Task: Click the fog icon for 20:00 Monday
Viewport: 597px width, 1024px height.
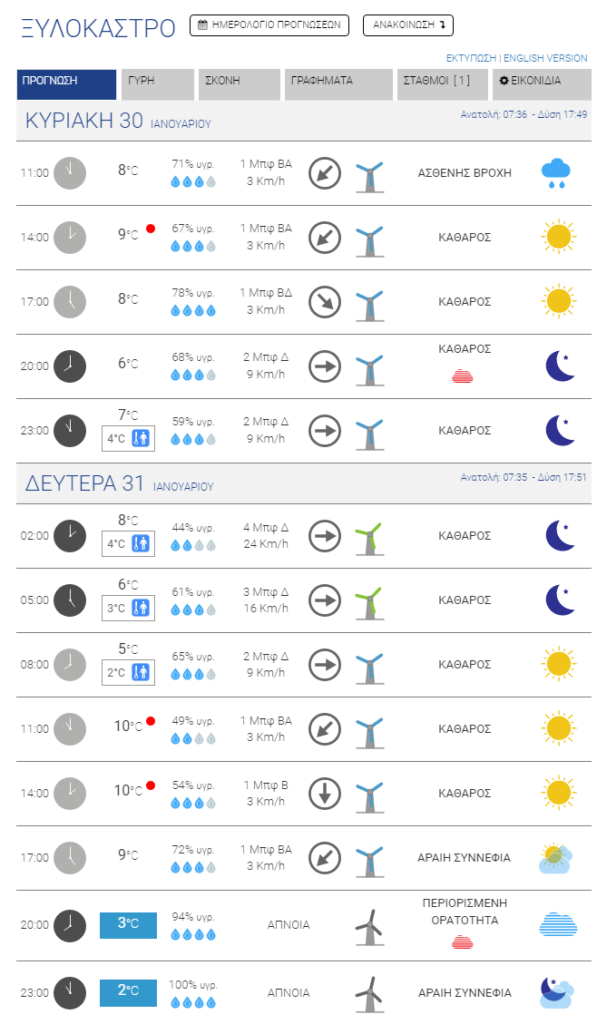Action: click(x=558, y=924)
